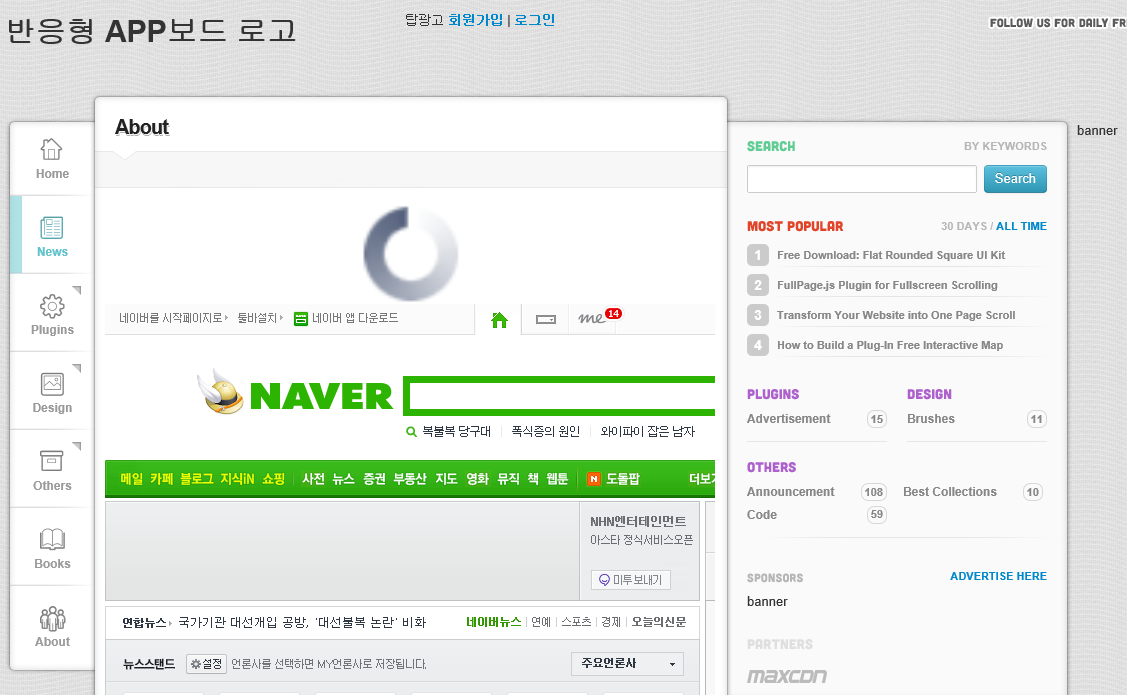Select the About people icon
Viewport: 1127px width, 695px height.
pyautogui.click(x=52, y=618)
